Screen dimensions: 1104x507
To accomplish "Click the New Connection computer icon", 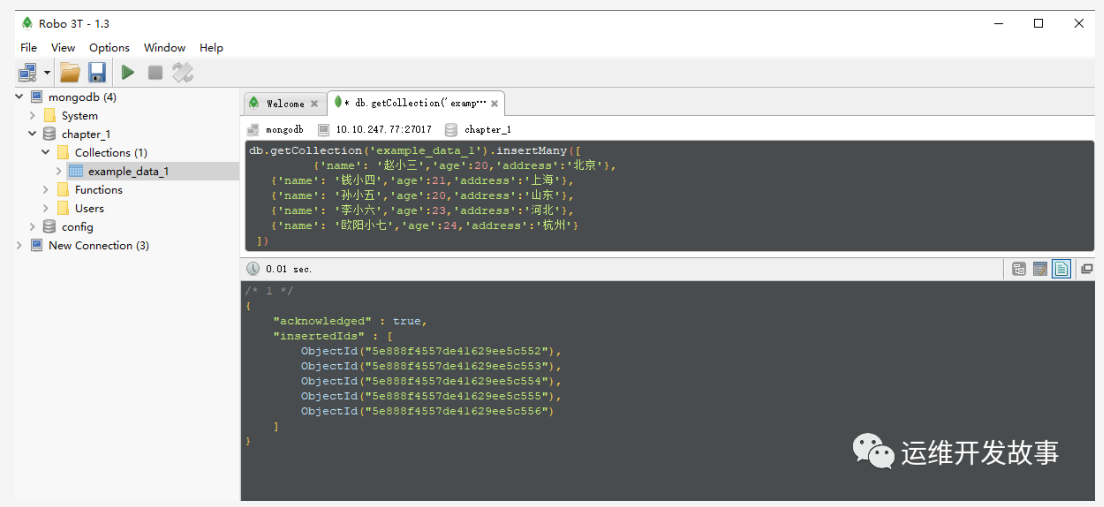I will [x=36, y=246].
